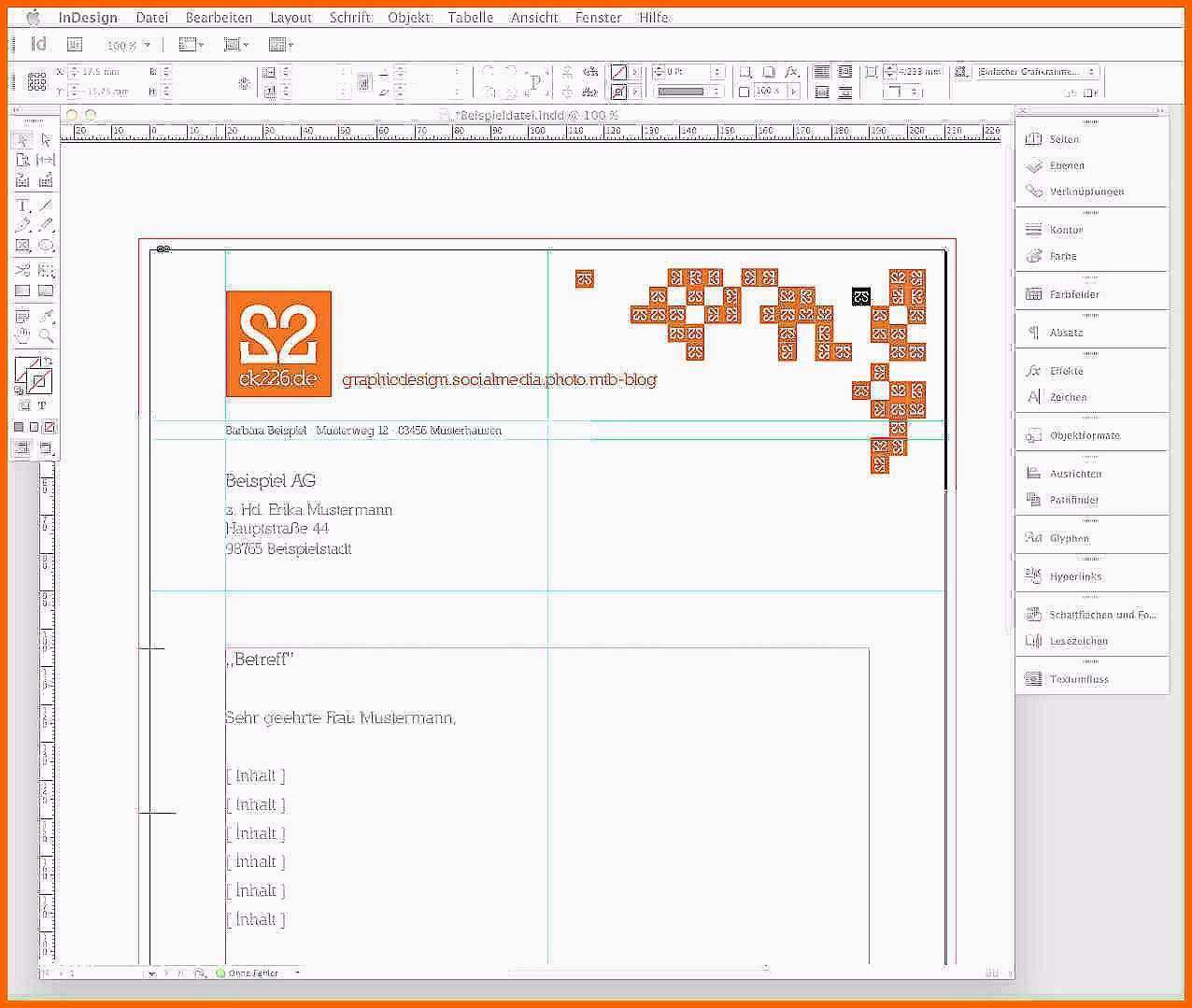Open the Ebenen panel
The image size is (1192, 1008).
point(1067,165)
